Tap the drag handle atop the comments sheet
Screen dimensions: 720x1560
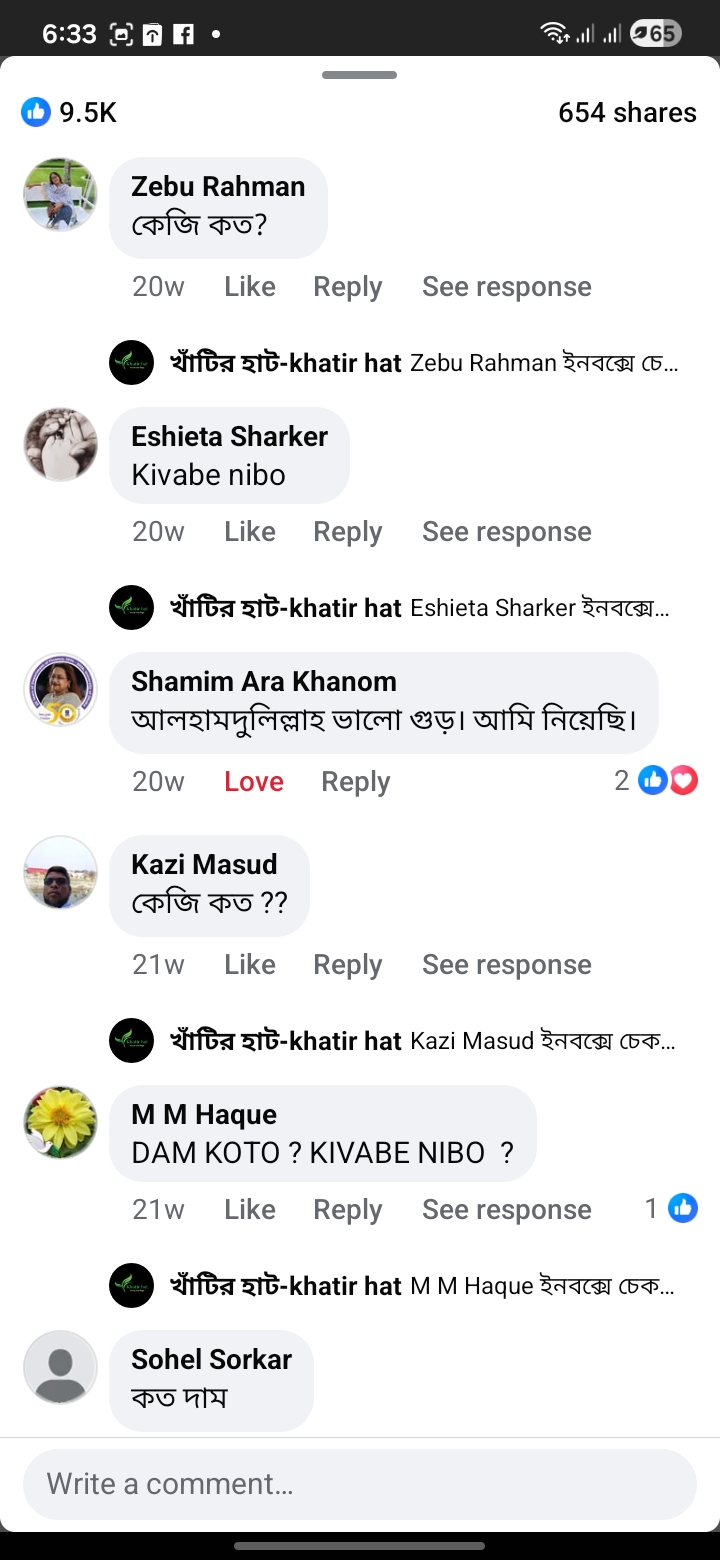(360, 75)
